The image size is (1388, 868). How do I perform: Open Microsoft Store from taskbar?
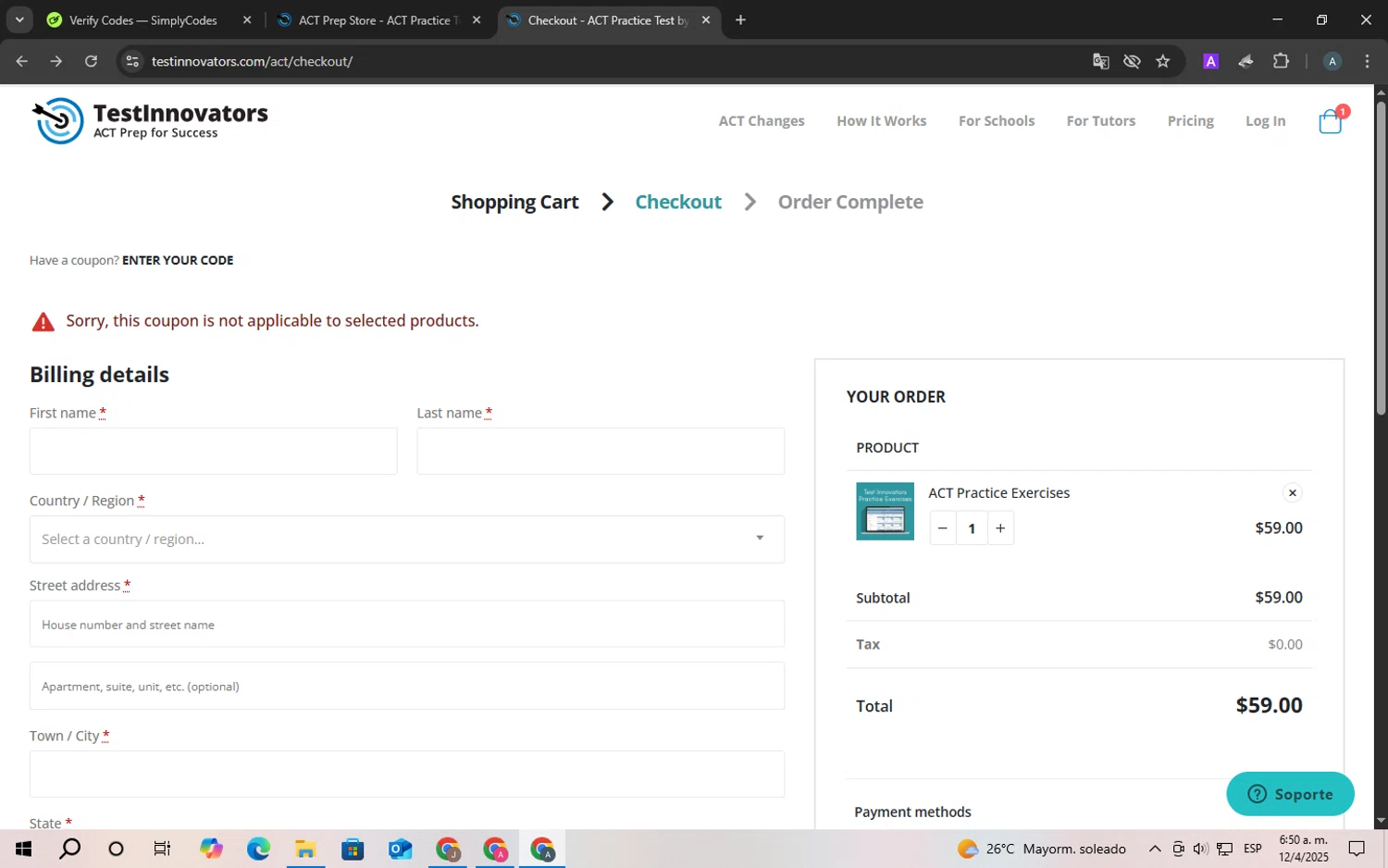tap(353, 849)
